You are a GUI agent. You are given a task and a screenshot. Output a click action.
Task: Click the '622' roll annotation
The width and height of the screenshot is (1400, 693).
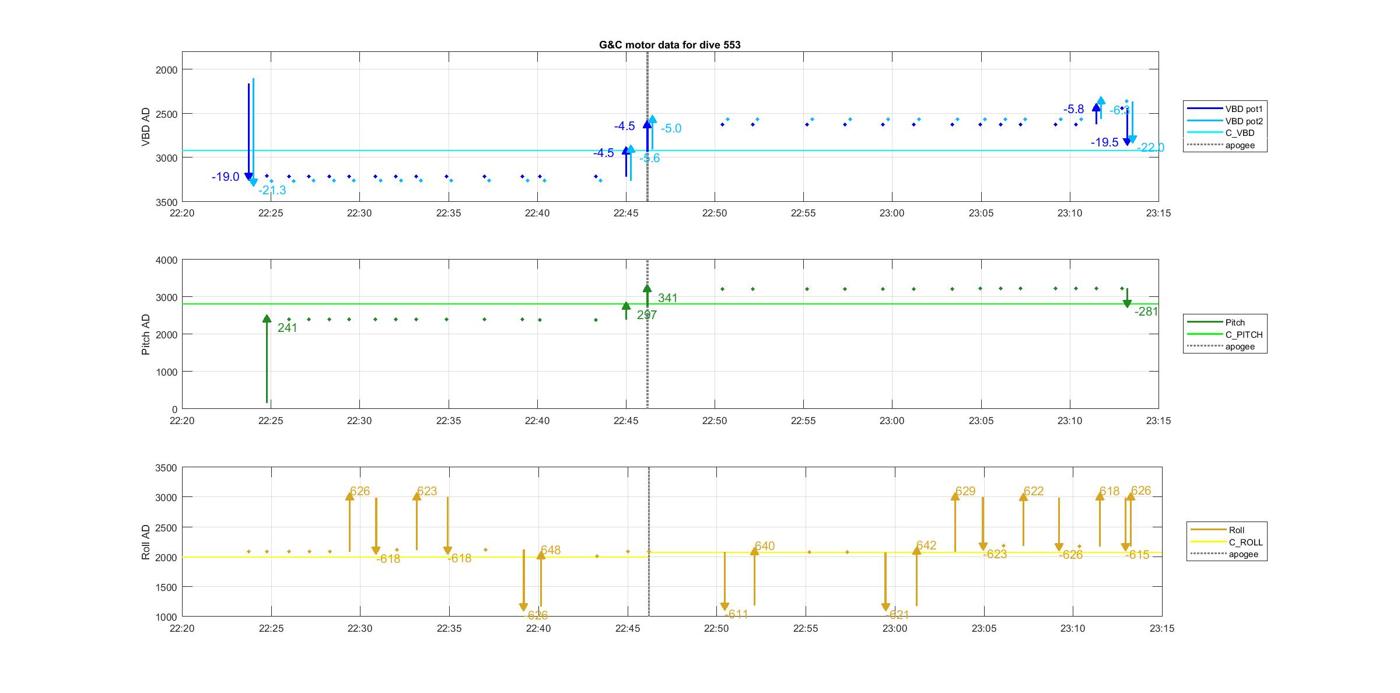1034,491
